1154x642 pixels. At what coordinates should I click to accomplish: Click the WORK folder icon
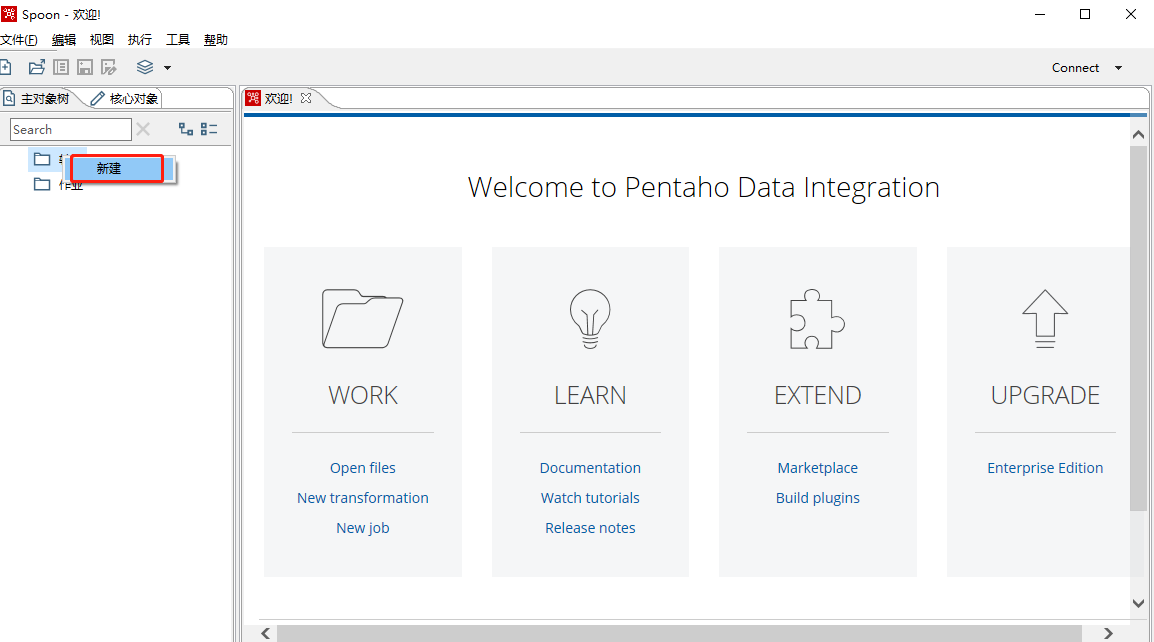coord(363,319)
